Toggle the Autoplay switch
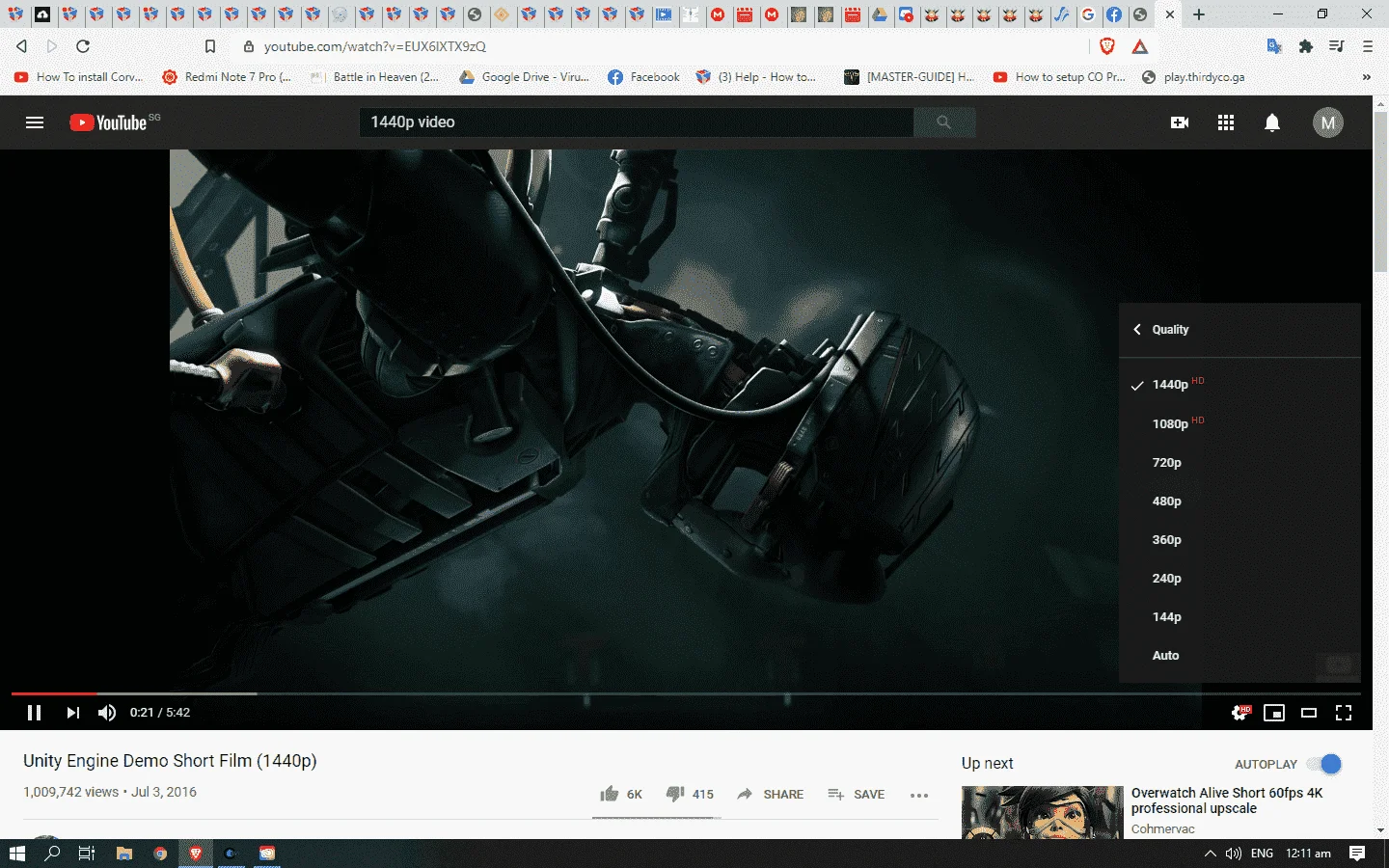The height and width of the screenshot is (868, 1389). pyautogui.click(x=1324, y=764)
